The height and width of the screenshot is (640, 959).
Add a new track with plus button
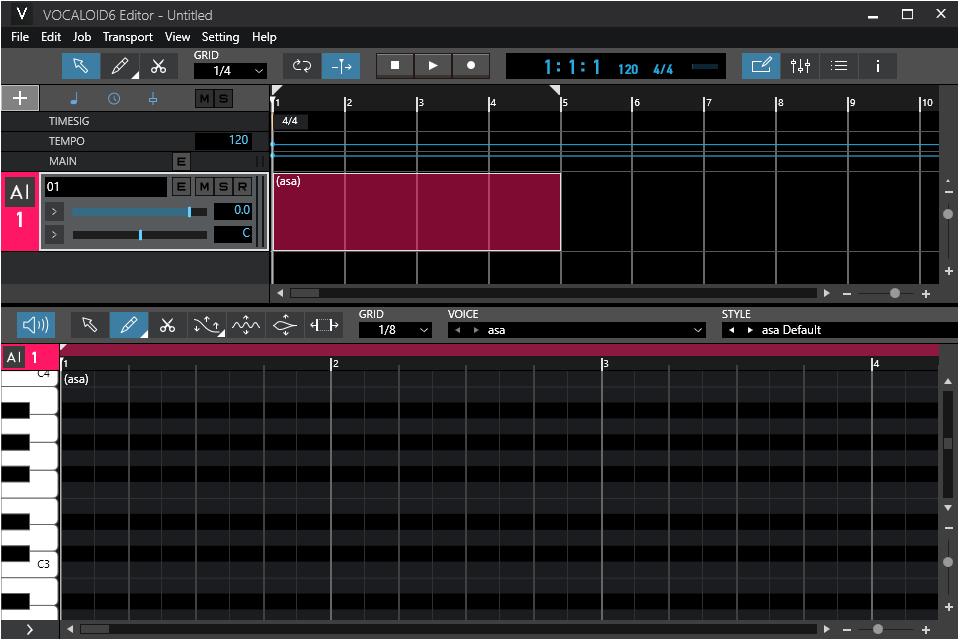[x=20, y=98]
